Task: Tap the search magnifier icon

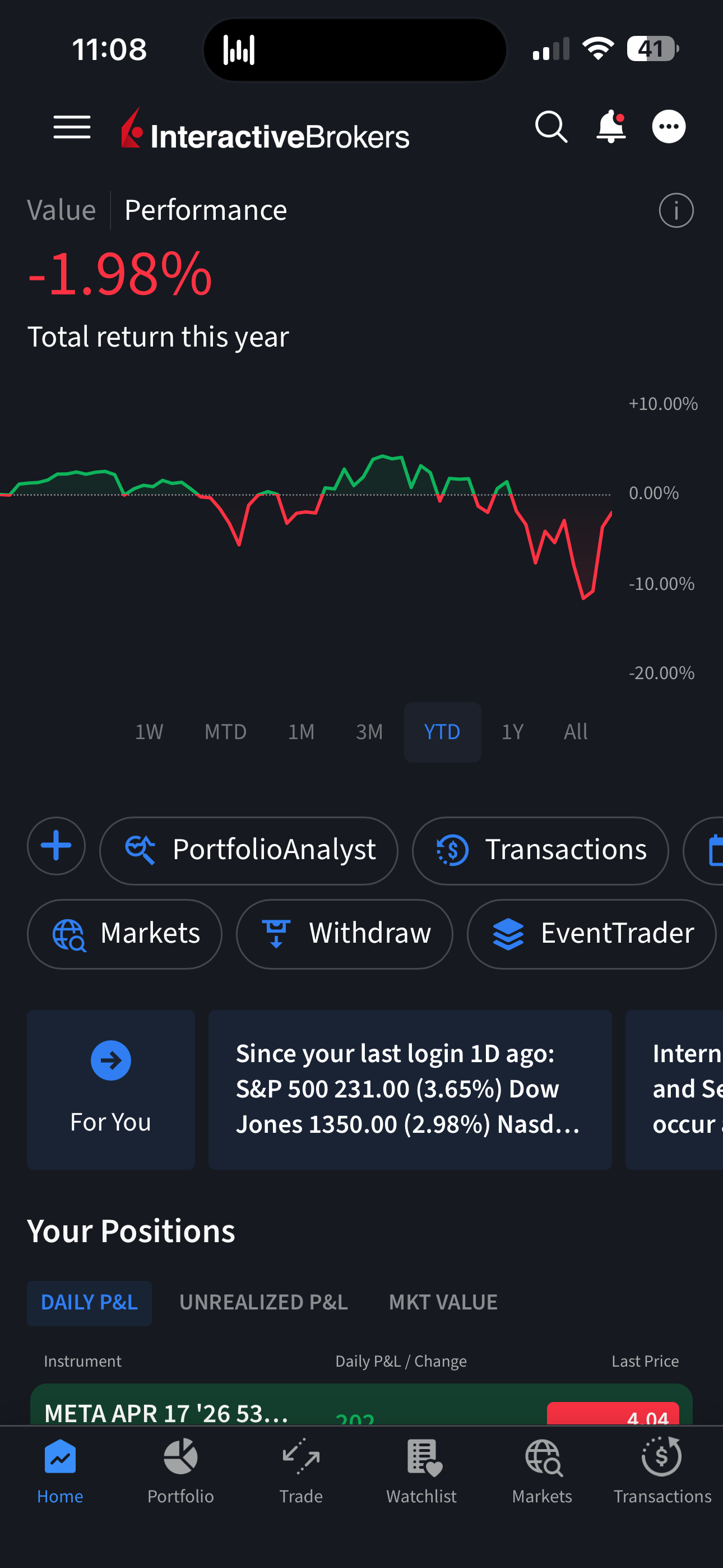Action: pyautogui.click(x=551, y=127)
